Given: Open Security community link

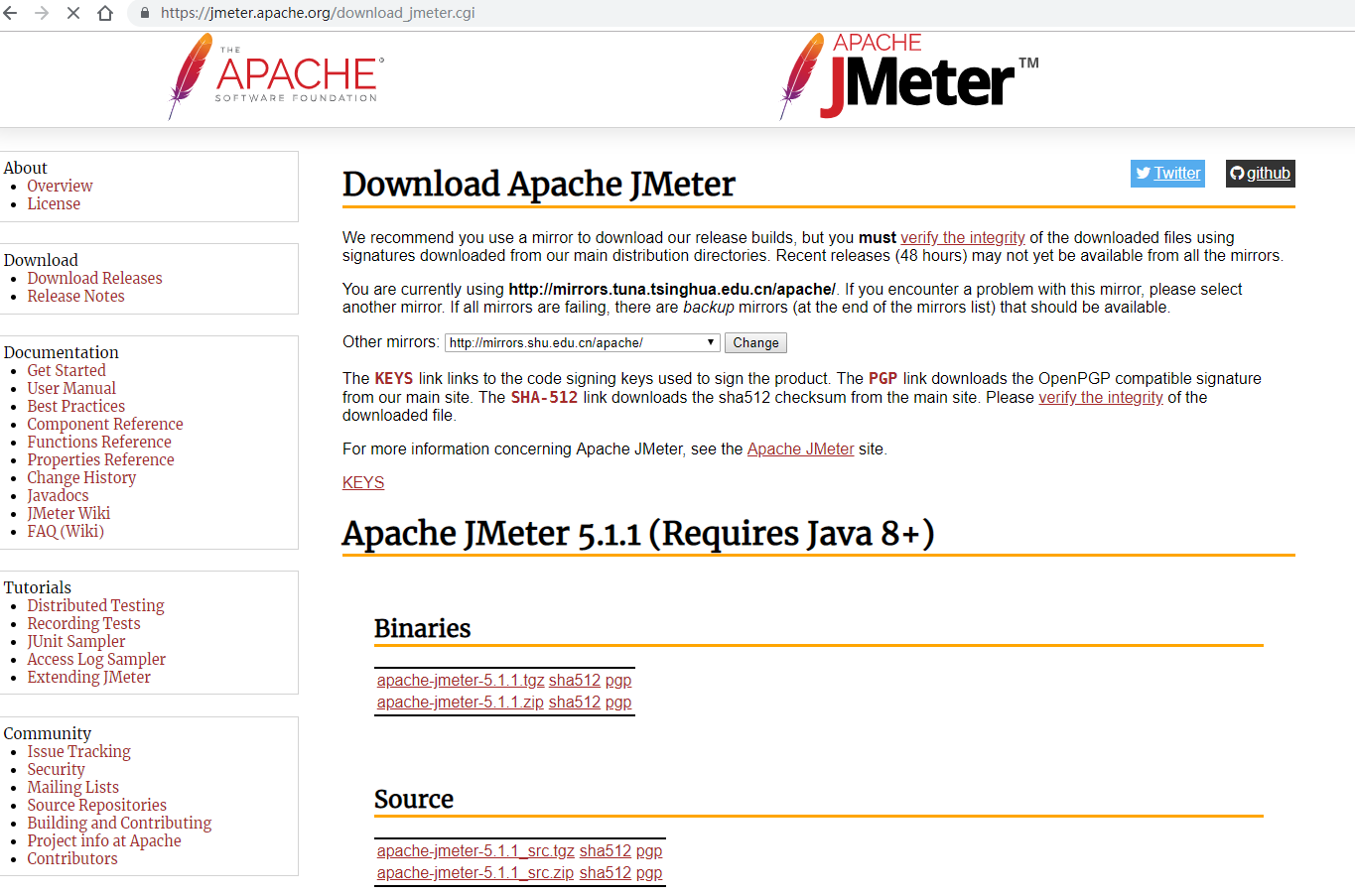Looking at the screenshot, I should click(56, 769).
